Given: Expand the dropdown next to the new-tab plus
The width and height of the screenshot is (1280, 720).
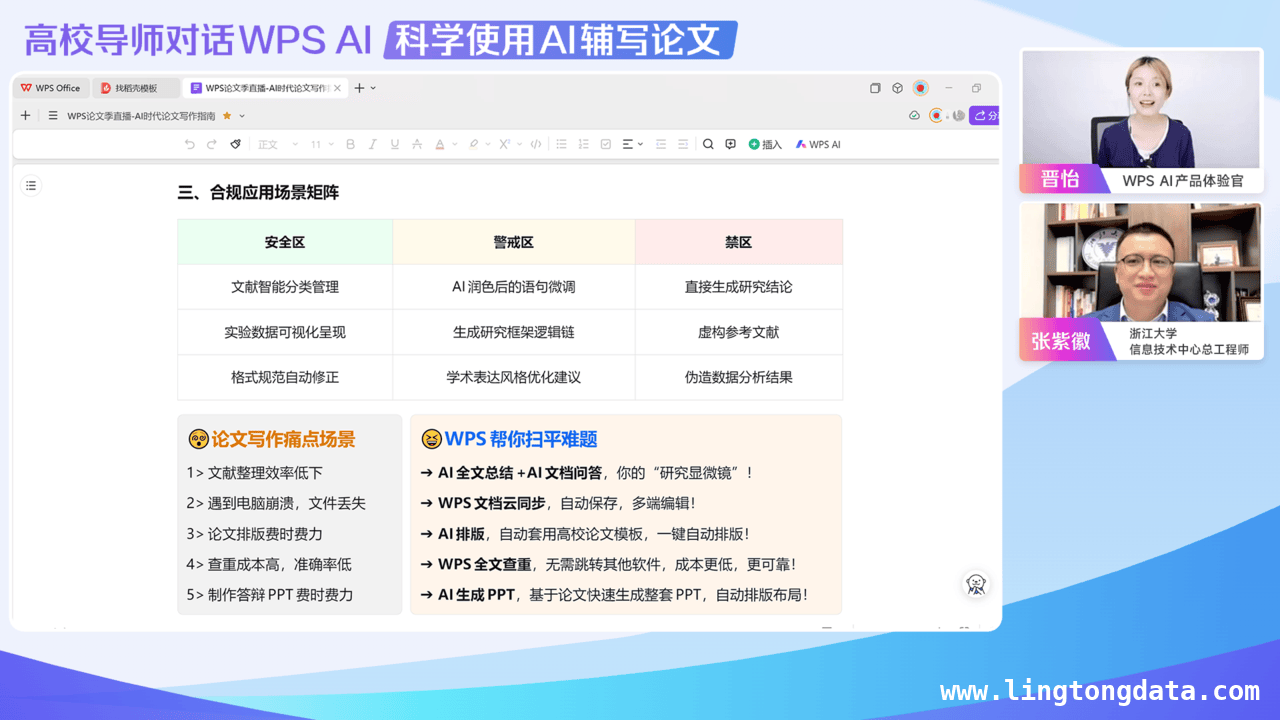Looking at the screenshot, I should (374, 88).
